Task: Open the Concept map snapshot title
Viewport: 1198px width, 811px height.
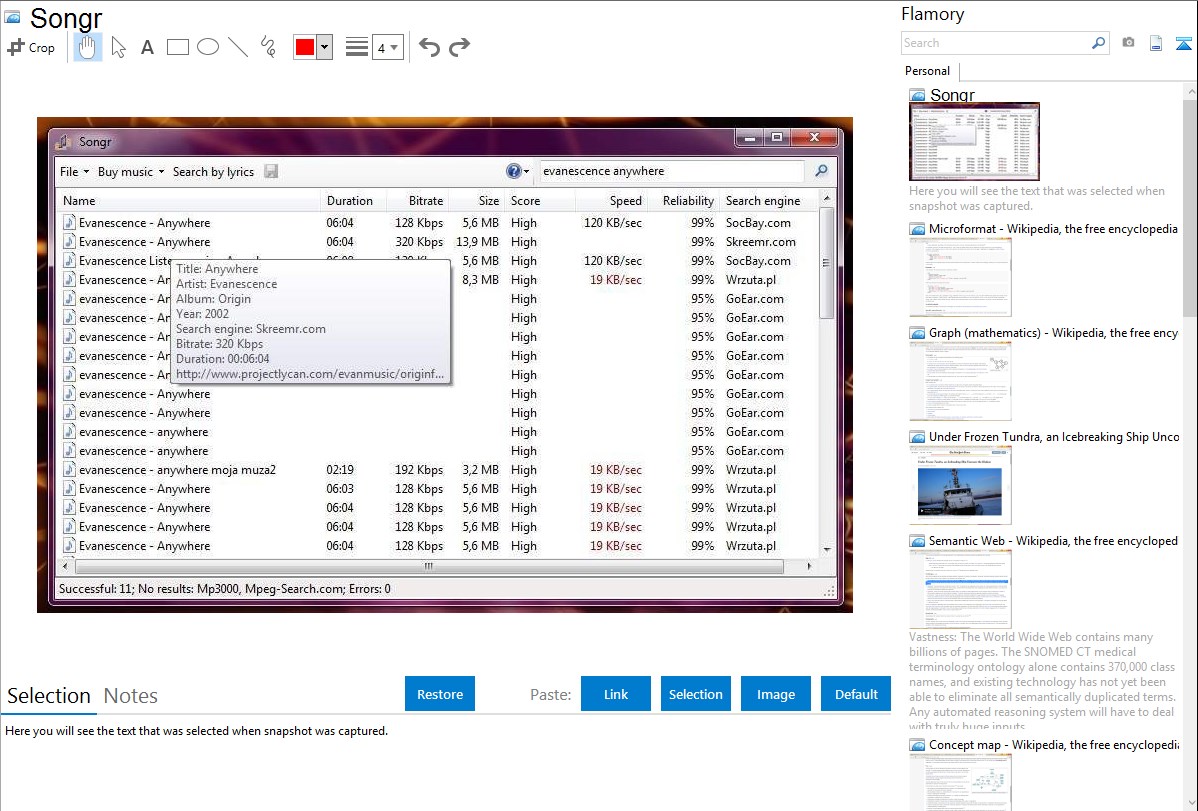Action: click(1054, 744)
